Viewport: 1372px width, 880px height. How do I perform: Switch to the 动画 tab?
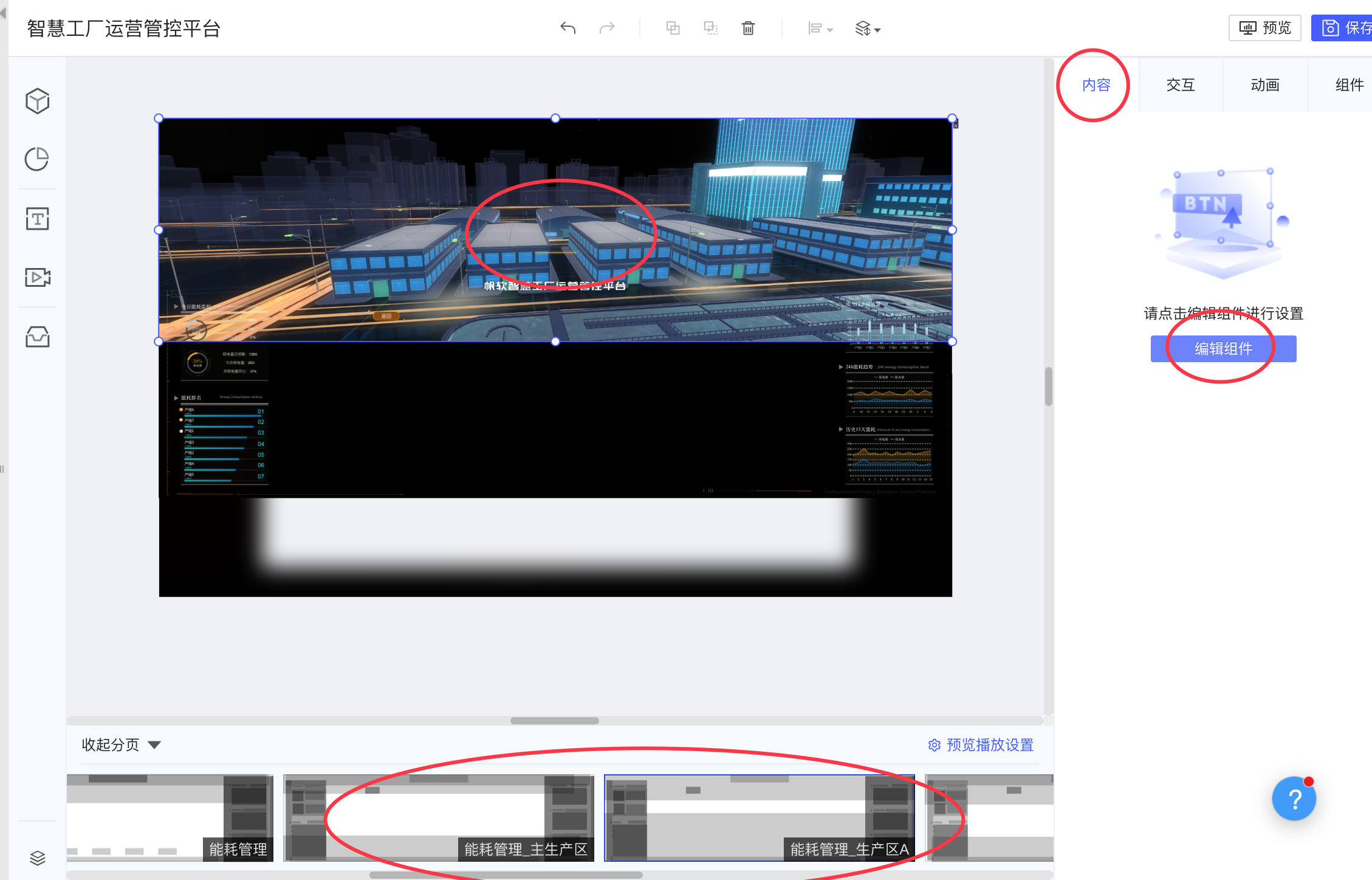(x=1265, y=85)
